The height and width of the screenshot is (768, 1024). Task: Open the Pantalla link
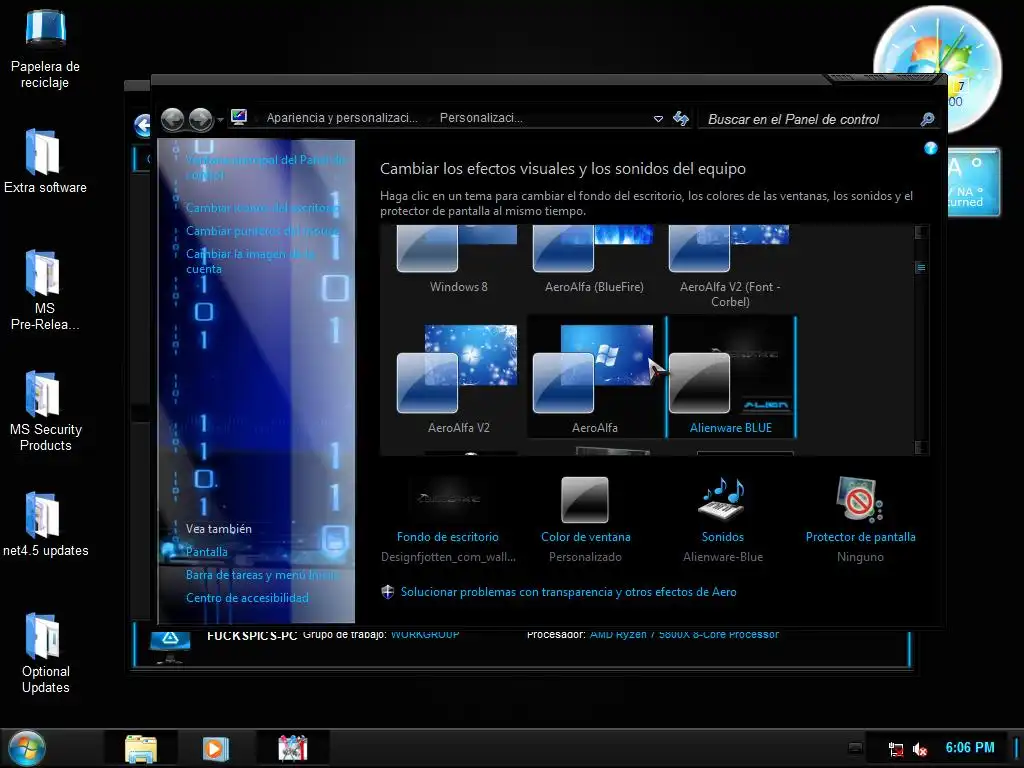(x=206, y=552)
